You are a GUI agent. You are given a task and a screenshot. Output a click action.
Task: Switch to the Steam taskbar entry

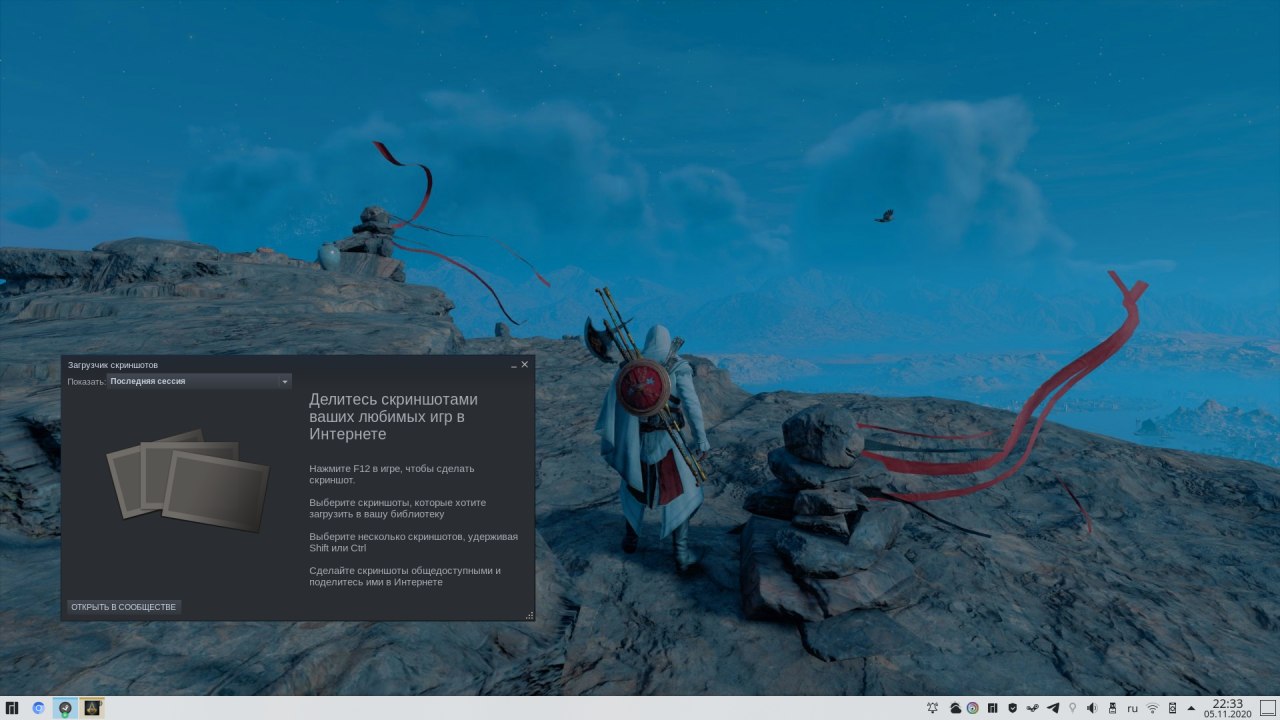click(65, 708)
